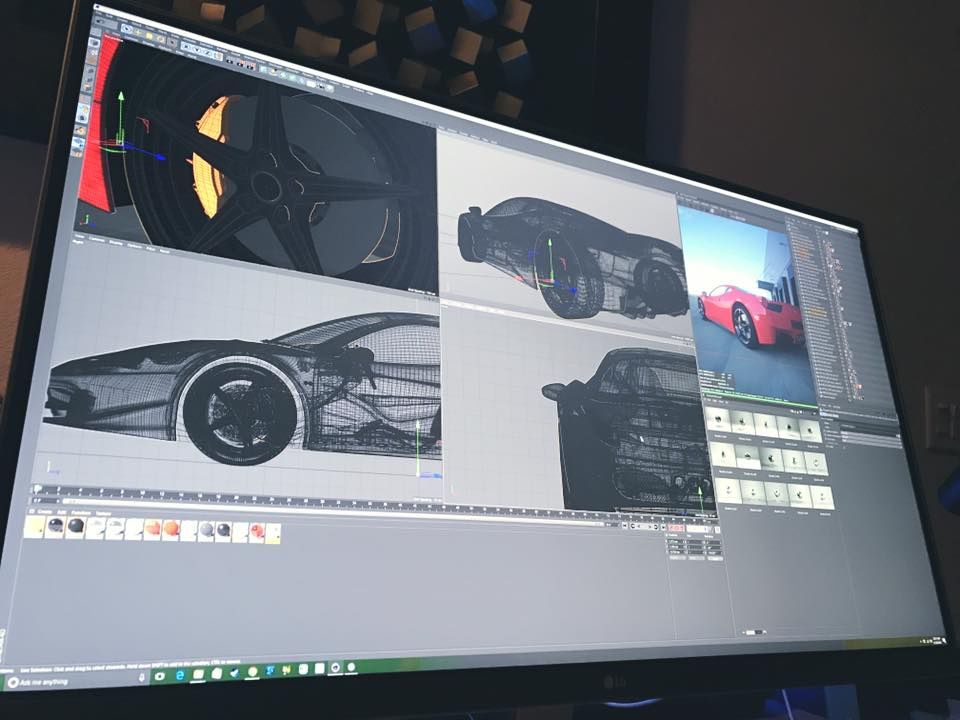Toggle the X-Y-Z axis lock group
The height and width of the screenshot is (720, 960).
coord(202,51)
